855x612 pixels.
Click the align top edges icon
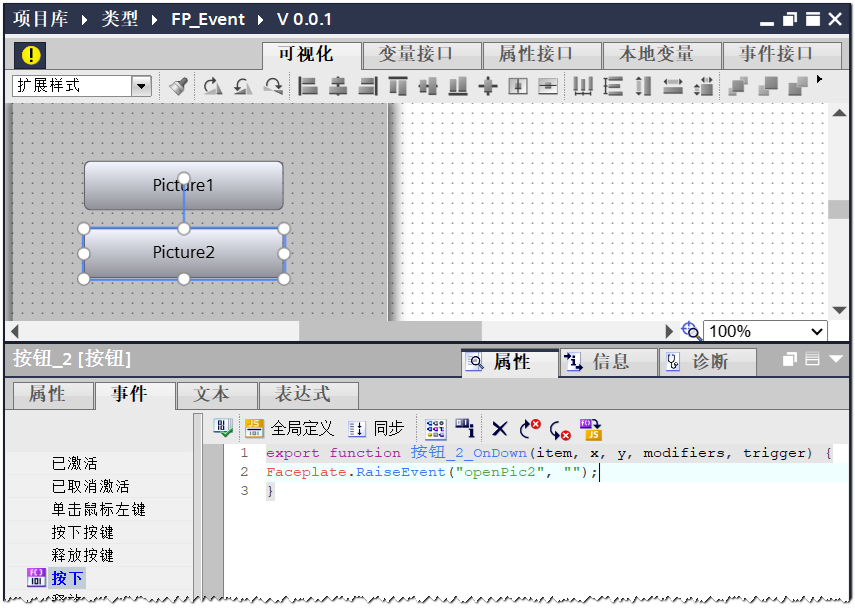398,86
